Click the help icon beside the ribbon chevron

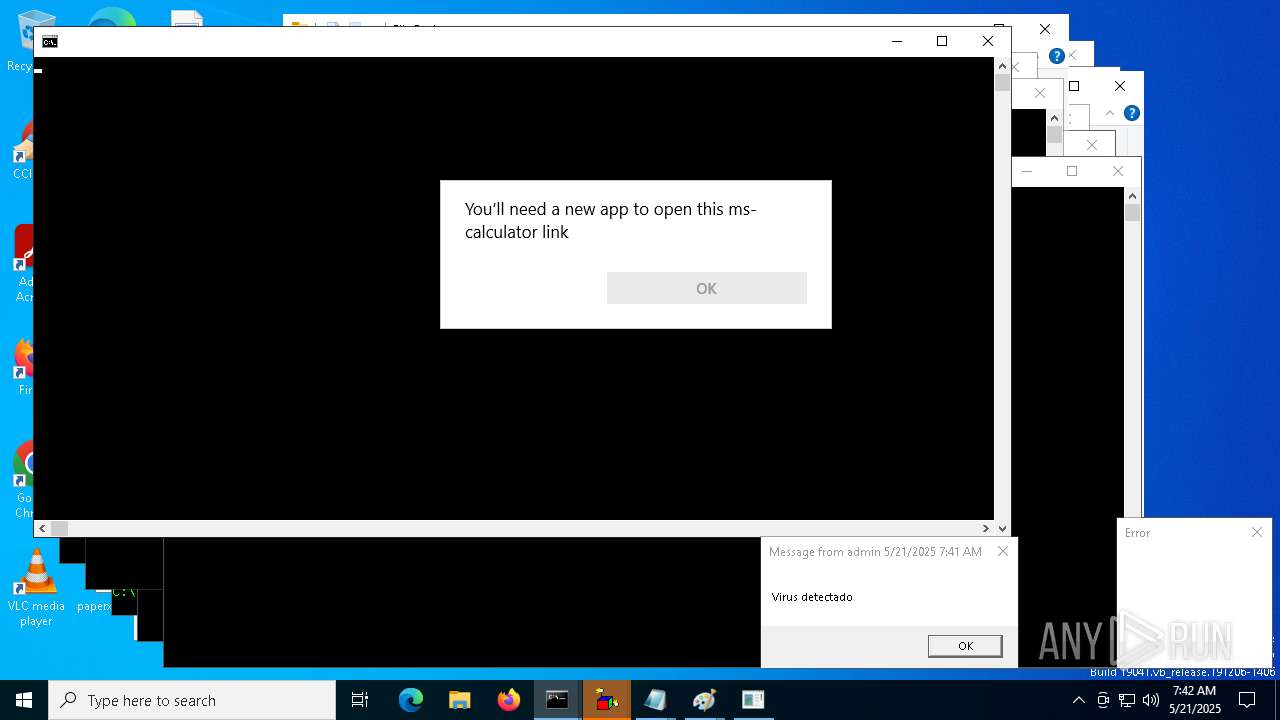(1131, 113)
